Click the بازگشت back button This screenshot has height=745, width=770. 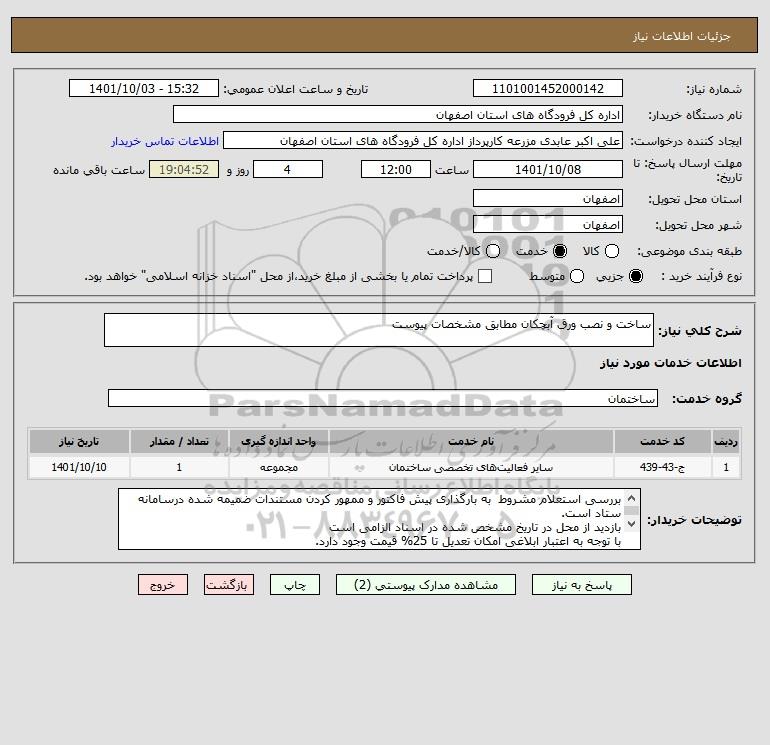229,584
